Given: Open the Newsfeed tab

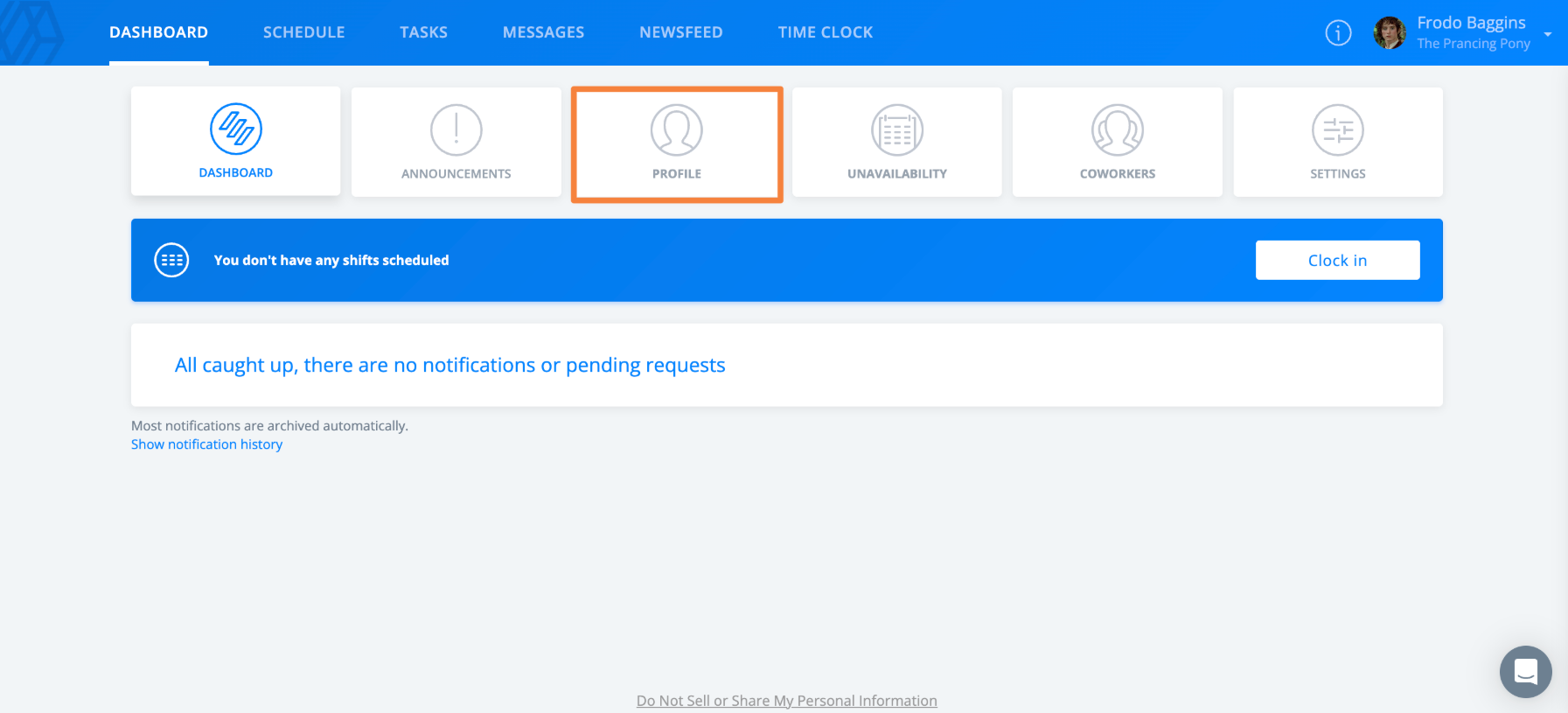Looking at the screenshot, I should pos(681,32).
